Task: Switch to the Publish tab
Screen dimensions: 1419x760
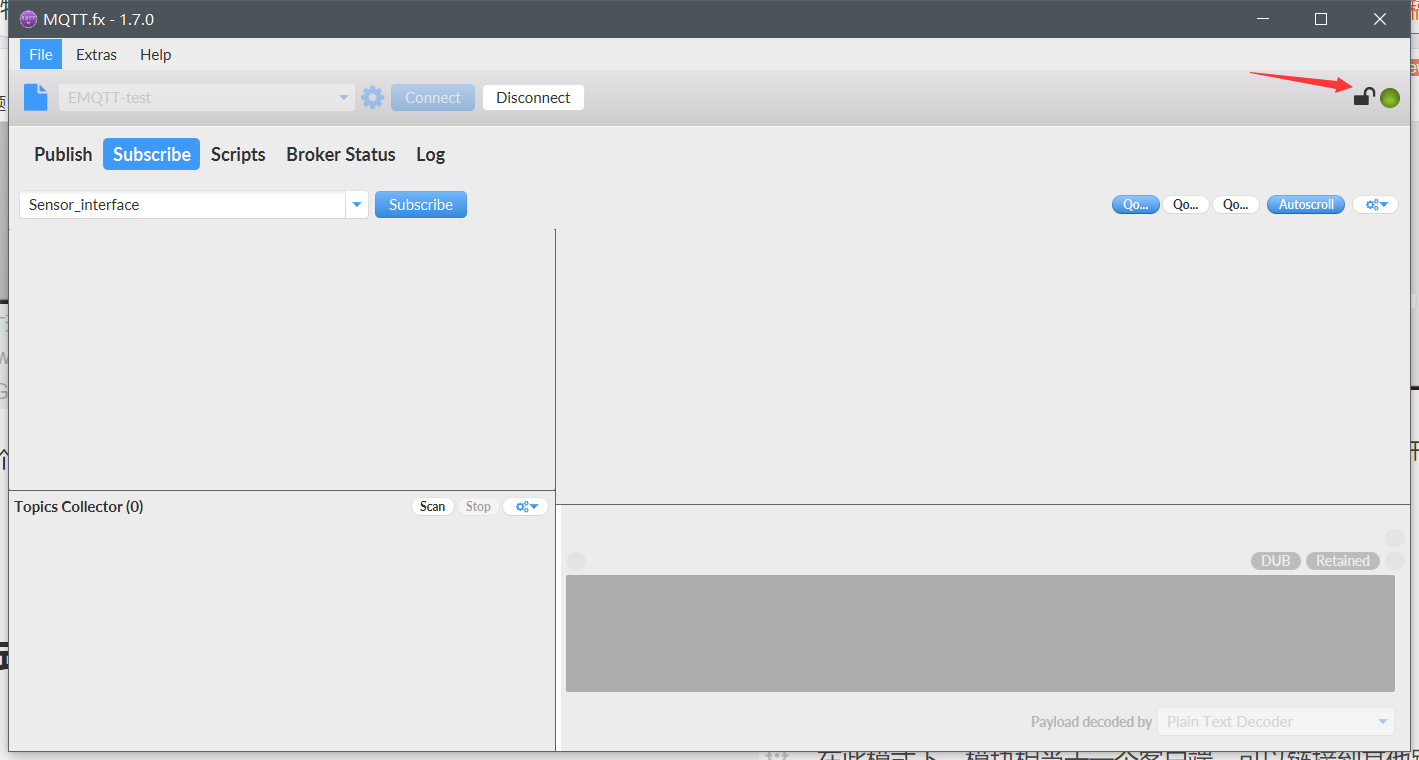Action: (63, 154)
